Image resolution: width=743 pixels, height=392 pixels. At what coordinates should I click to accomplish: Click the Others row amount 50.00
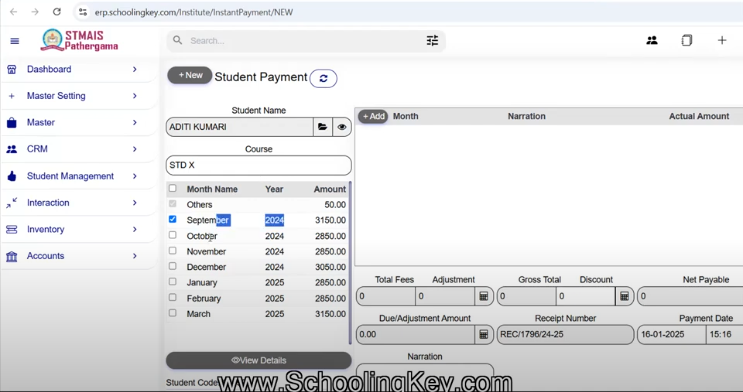pos(335,205)
